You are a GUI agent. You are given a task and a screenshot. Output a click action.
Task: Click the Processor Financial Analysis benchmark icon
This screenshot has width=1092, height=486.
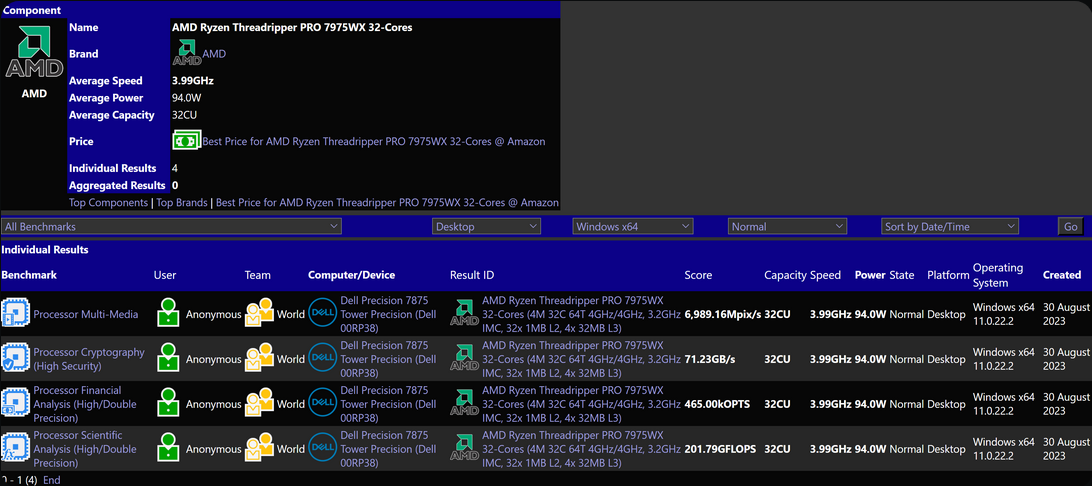[15, 403]
